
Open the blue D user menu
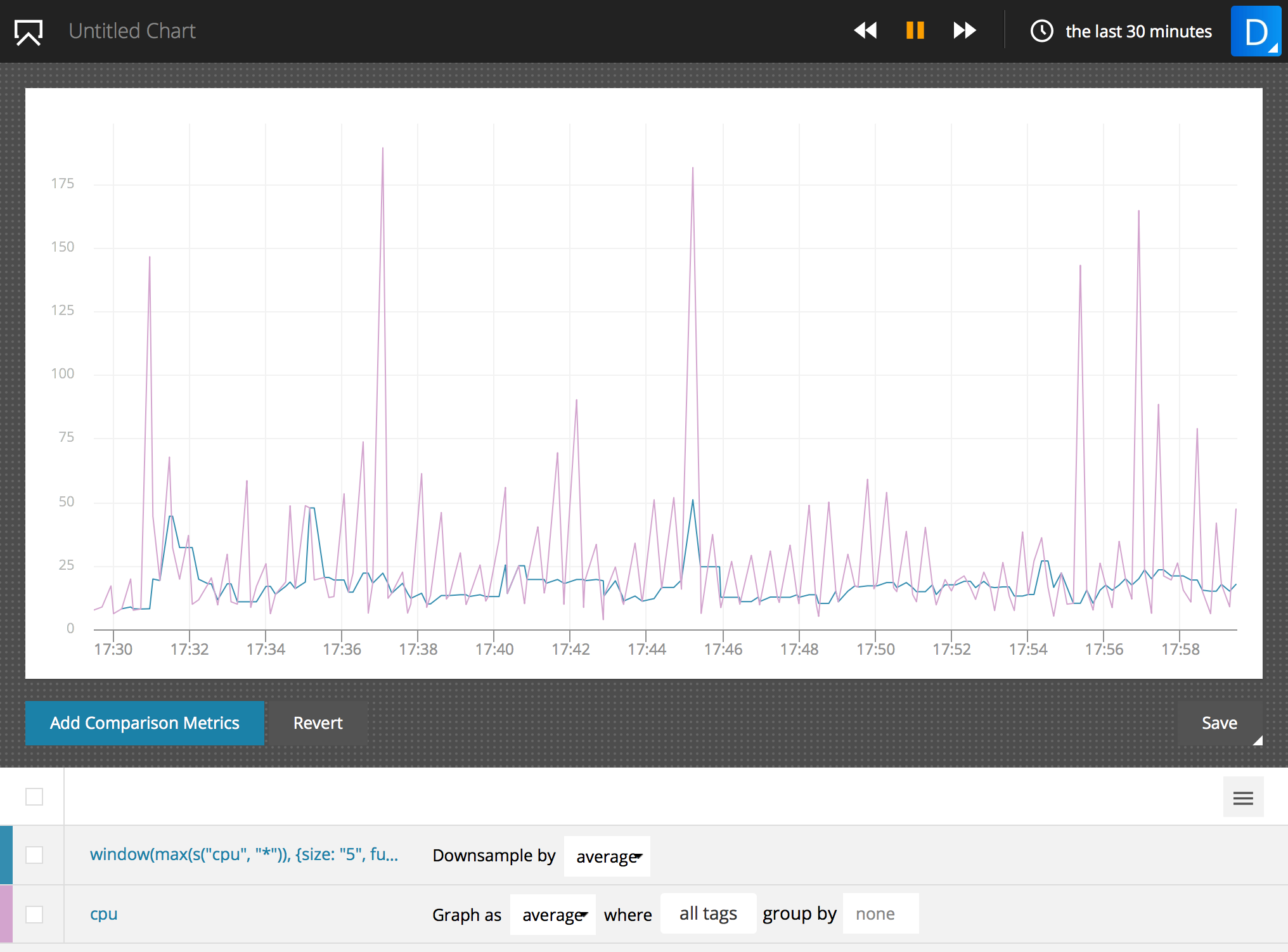click(x=1256, y=32)
